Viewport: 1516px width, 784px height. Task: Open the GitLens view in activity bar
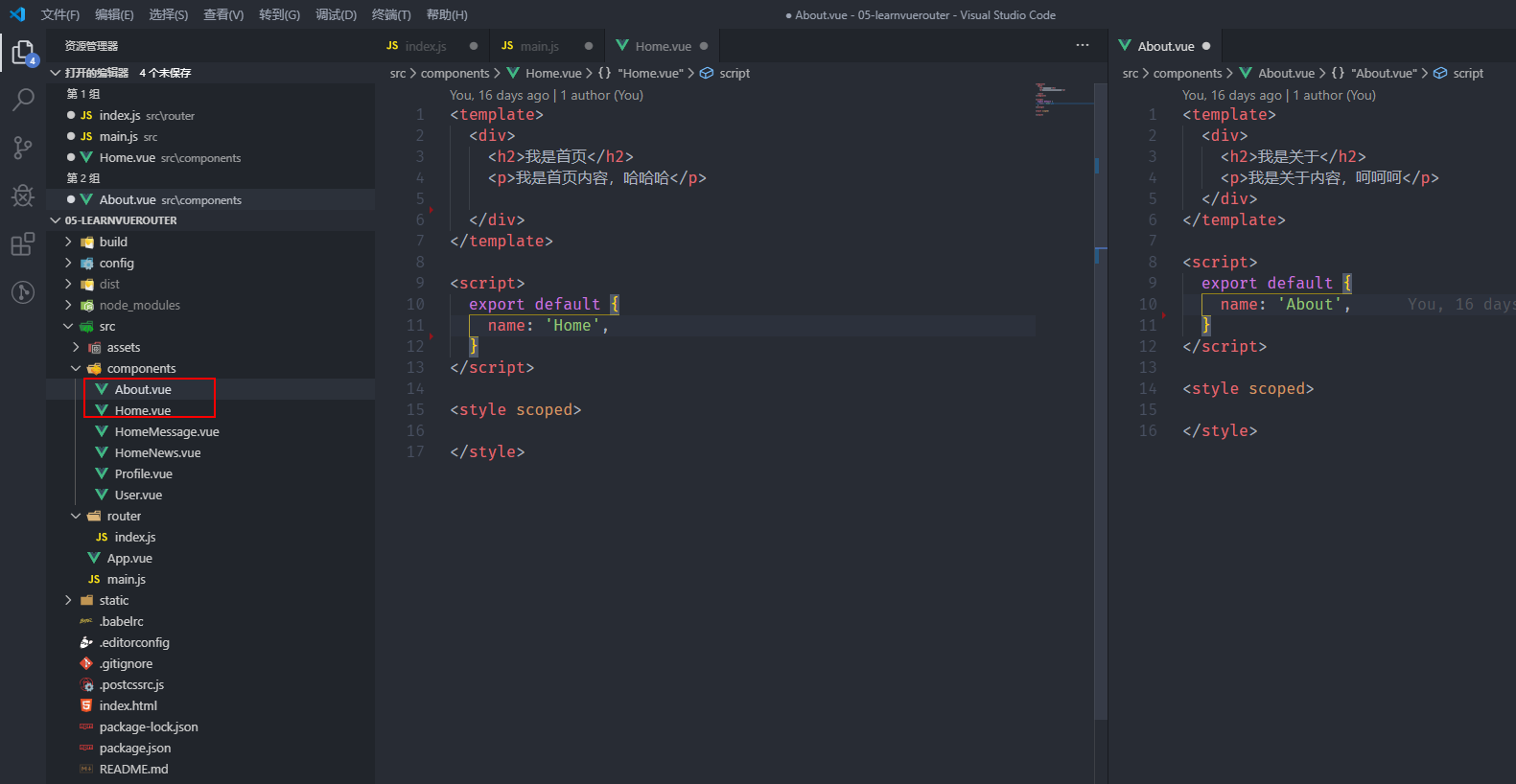(x=23, y=292)
